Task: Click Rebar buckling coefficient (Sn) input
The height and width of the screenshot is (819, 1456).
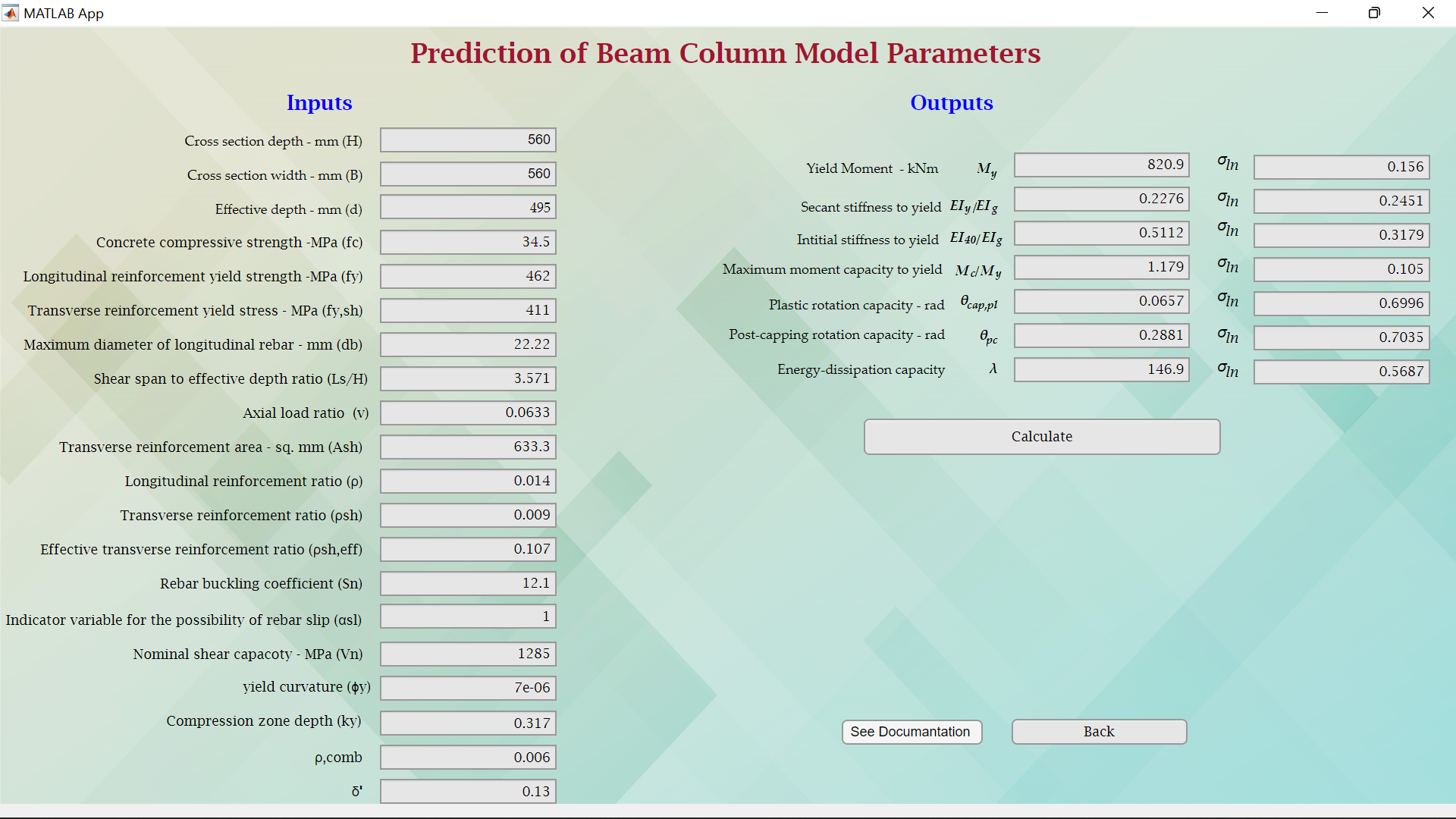Action: coord(468,584)
